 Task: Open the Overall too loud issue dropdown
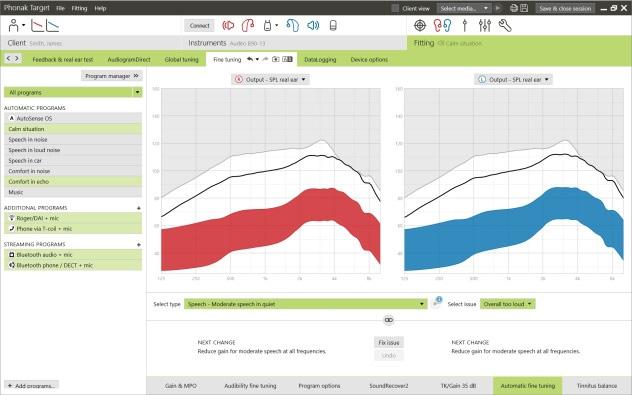pyautogui.click(x=507, y=304)
